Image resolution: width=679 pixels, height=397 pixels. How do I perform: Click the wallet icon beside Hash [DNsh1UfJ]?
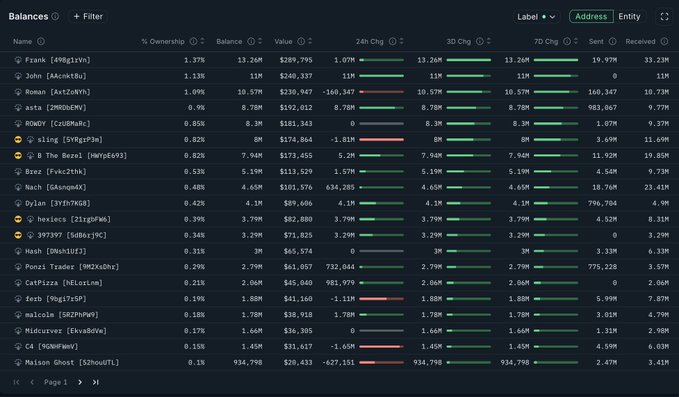pos(18,252)
